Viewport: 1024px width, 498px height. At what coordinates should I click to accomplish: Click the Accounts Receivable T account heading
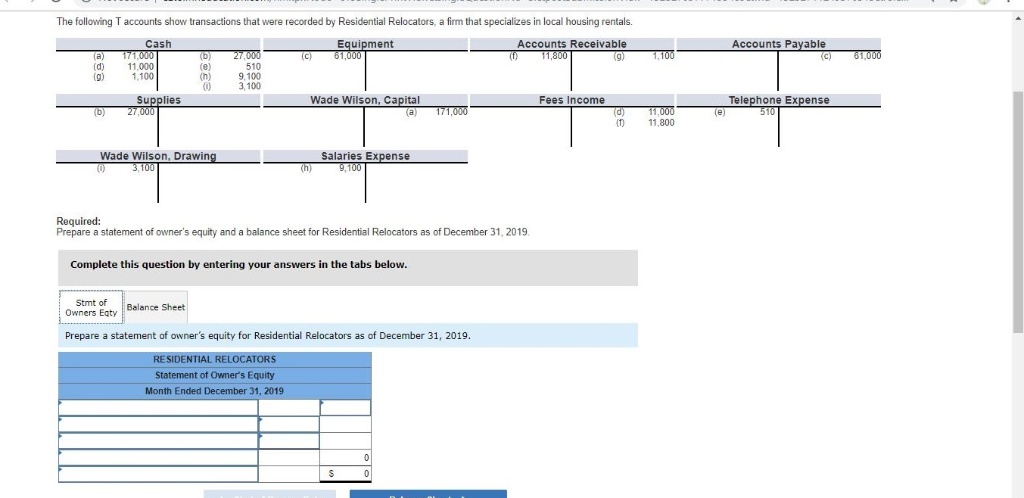coord(571,44)
